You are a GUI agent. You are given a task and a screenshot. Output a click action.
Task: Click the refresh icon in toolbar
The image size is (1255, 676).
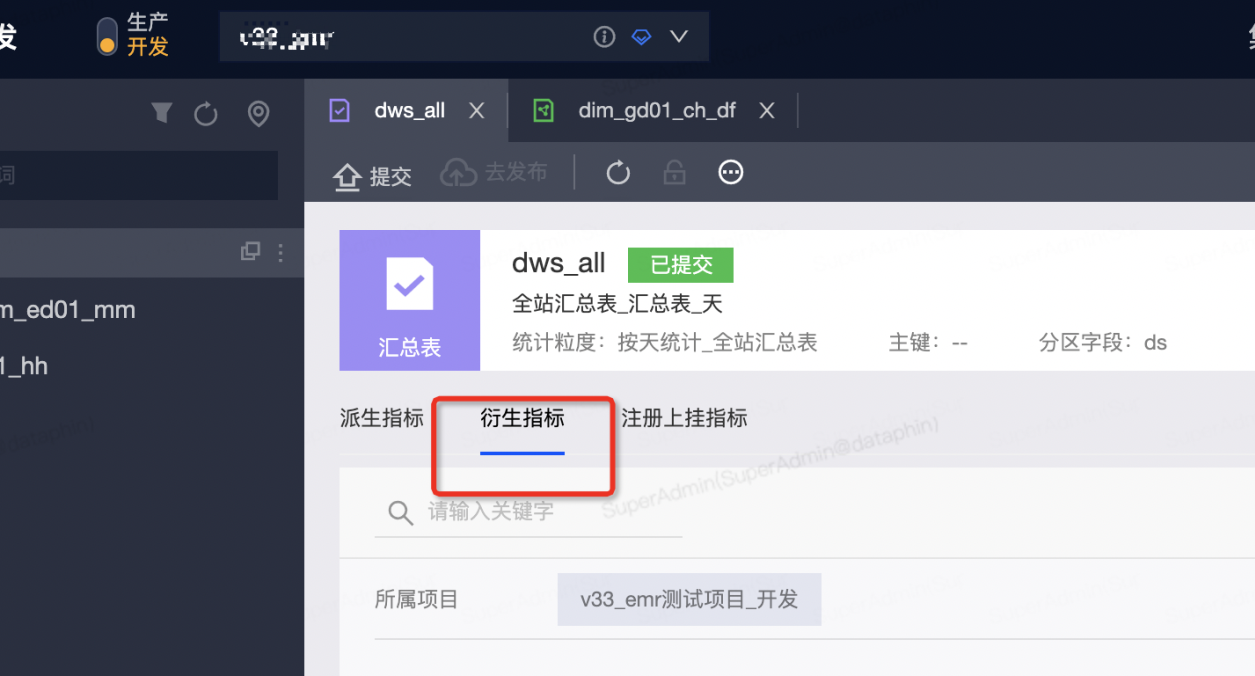click(x=618, y=173)
